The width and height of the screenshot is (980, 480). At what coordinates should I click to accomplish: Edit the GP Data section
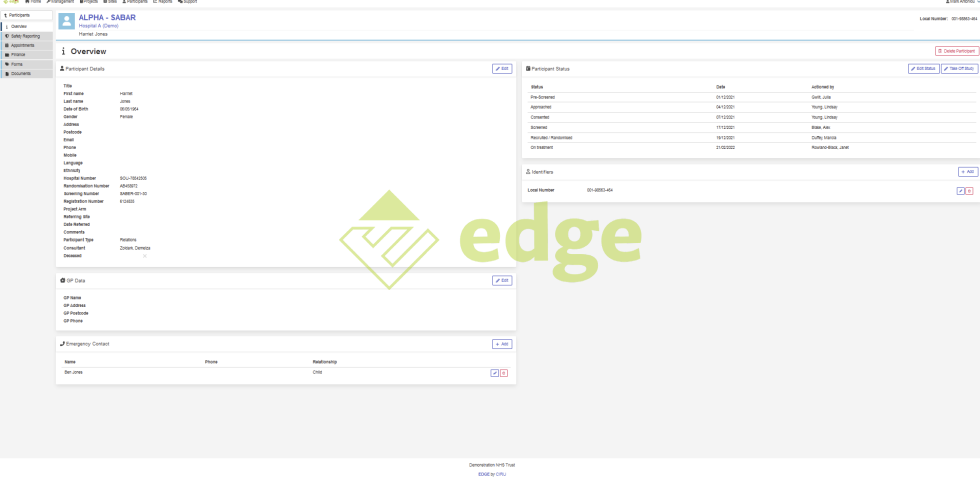tap(502, 281)
